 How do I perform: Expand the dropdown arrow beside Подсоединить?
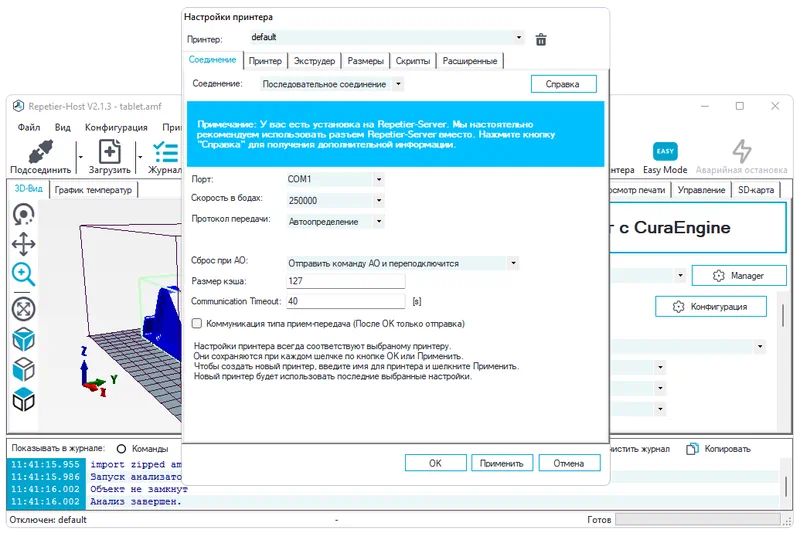tap(80, 157)
